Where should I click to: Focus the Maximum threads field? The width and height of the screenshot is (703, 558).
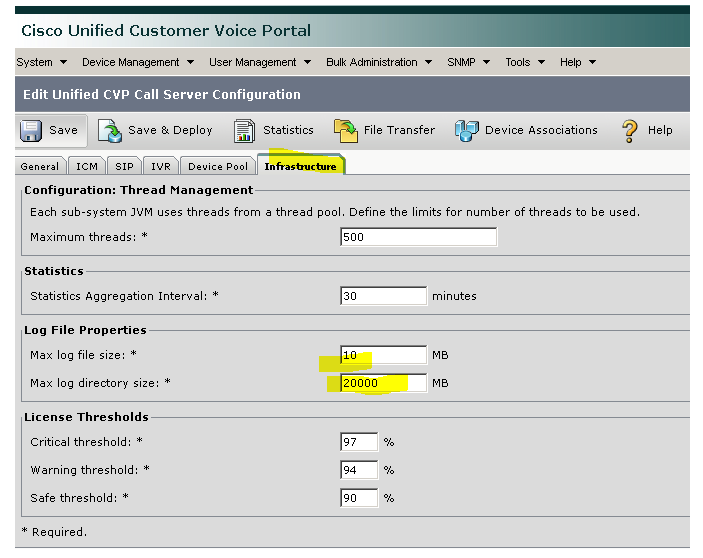tap(418, 237)
